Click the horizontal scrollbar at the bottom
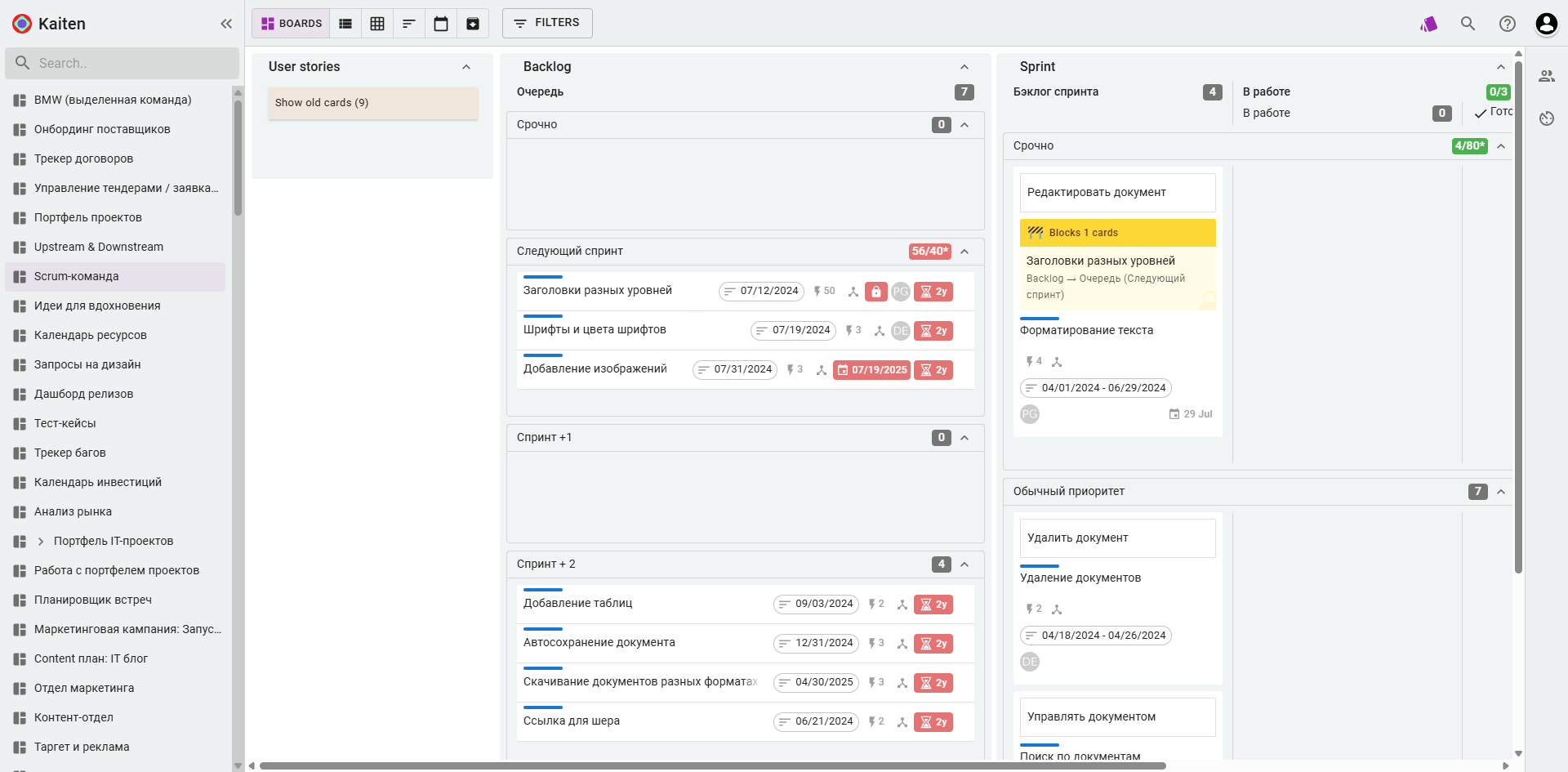This screenshot has width=1568, height=772. [712, 765]
